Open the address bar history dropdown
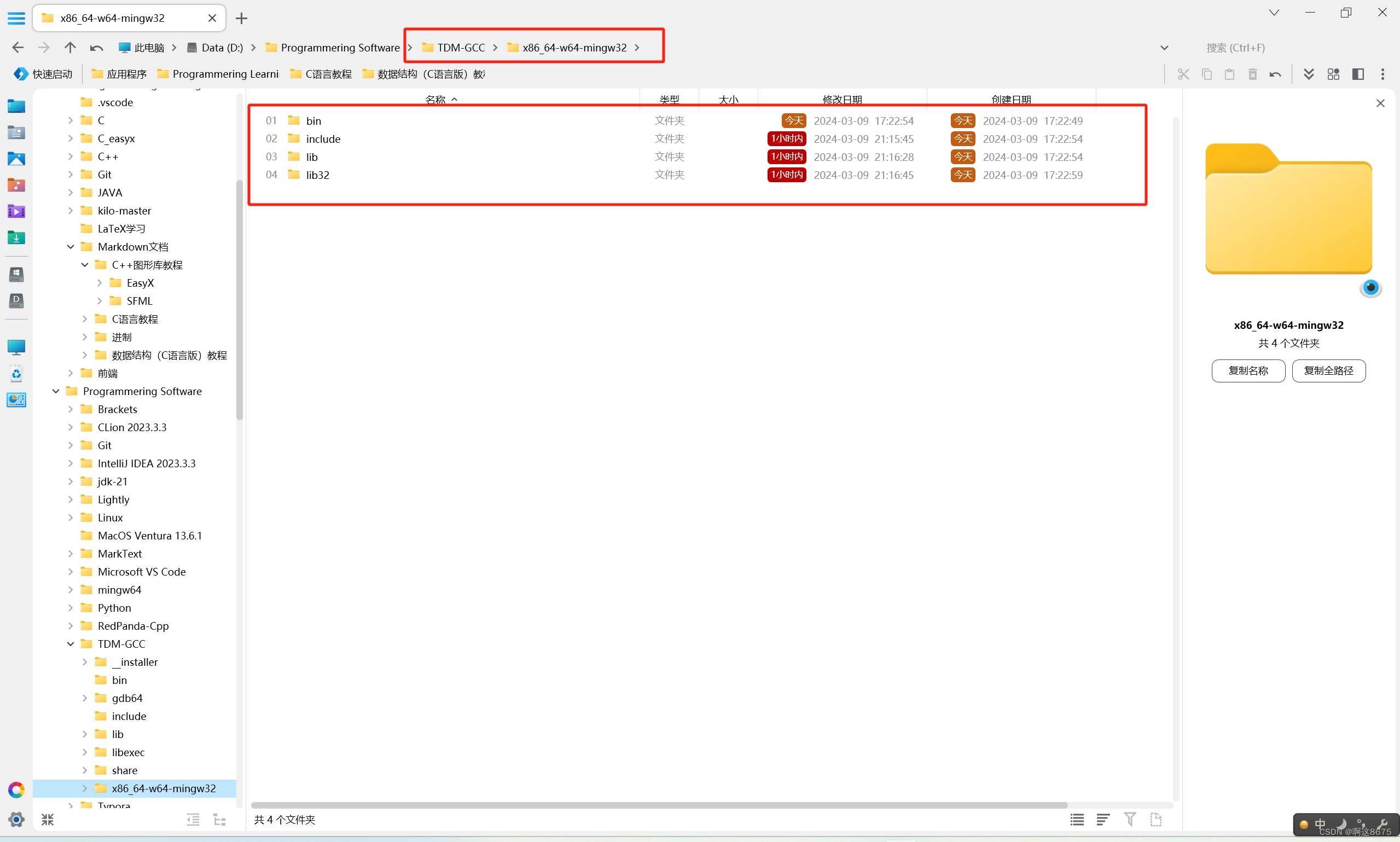 click(1164, 48)
